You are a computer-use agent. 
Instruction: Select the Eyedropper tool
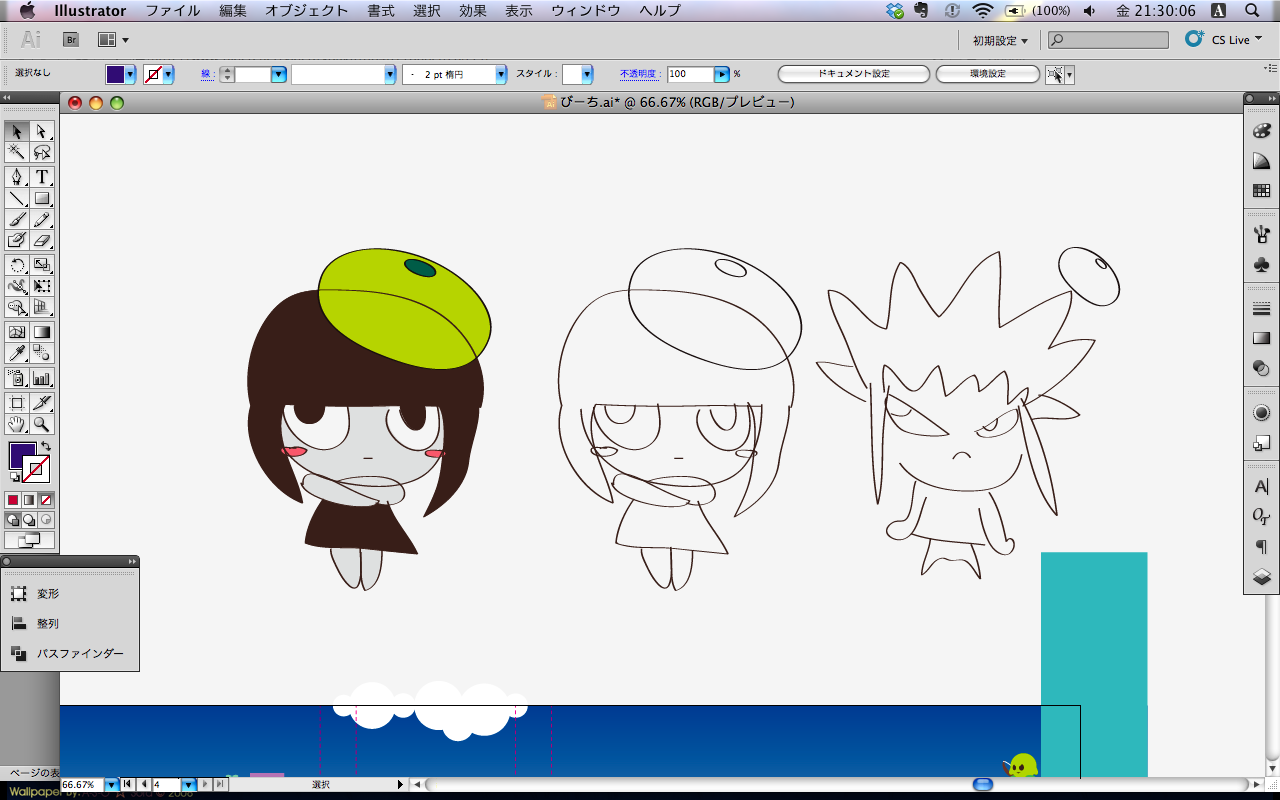click(17, 353)
